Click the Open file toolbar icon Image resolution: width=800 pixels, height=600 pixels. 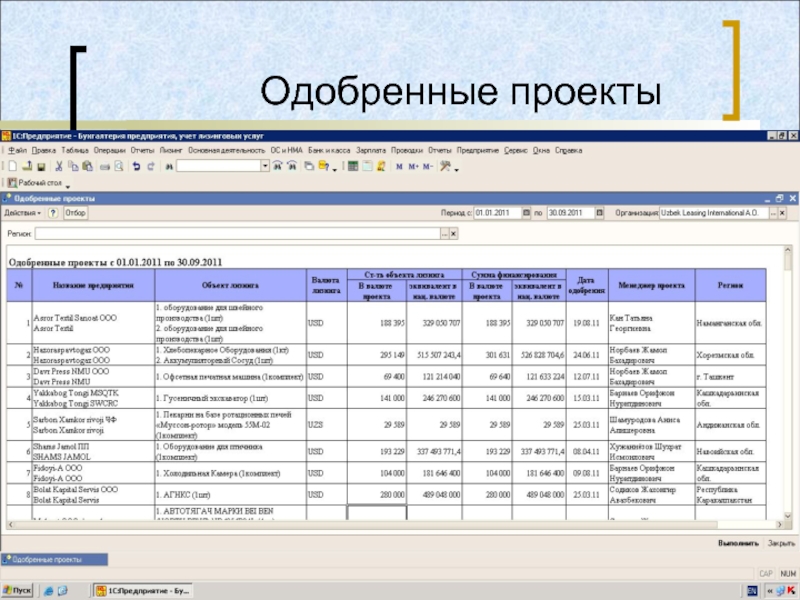tap(28, 166)
